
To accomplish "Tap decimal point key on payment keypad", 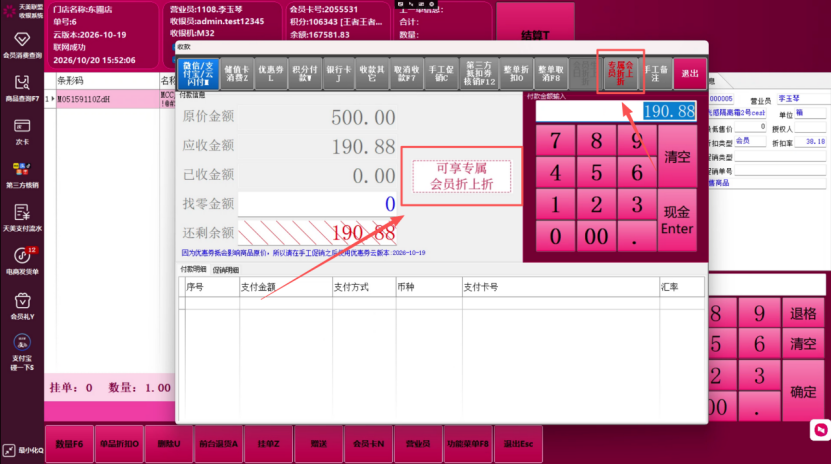I will [x=637, y=236].
